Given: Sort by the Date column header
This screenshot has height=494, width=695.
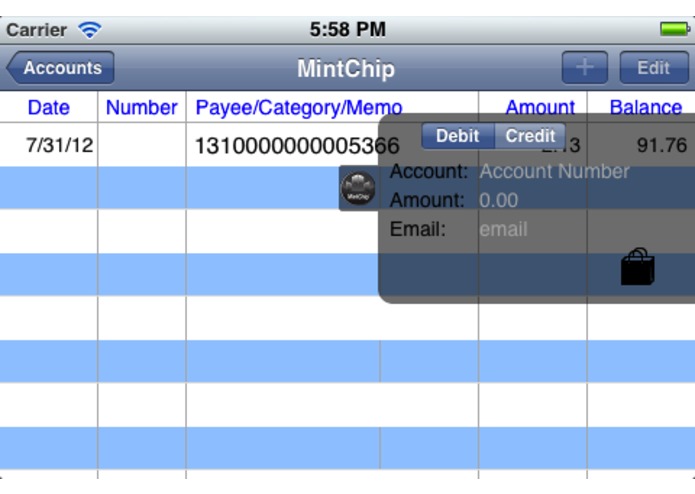Looking at the screenshot, I should pyautogui.click(x=49, y=107).
